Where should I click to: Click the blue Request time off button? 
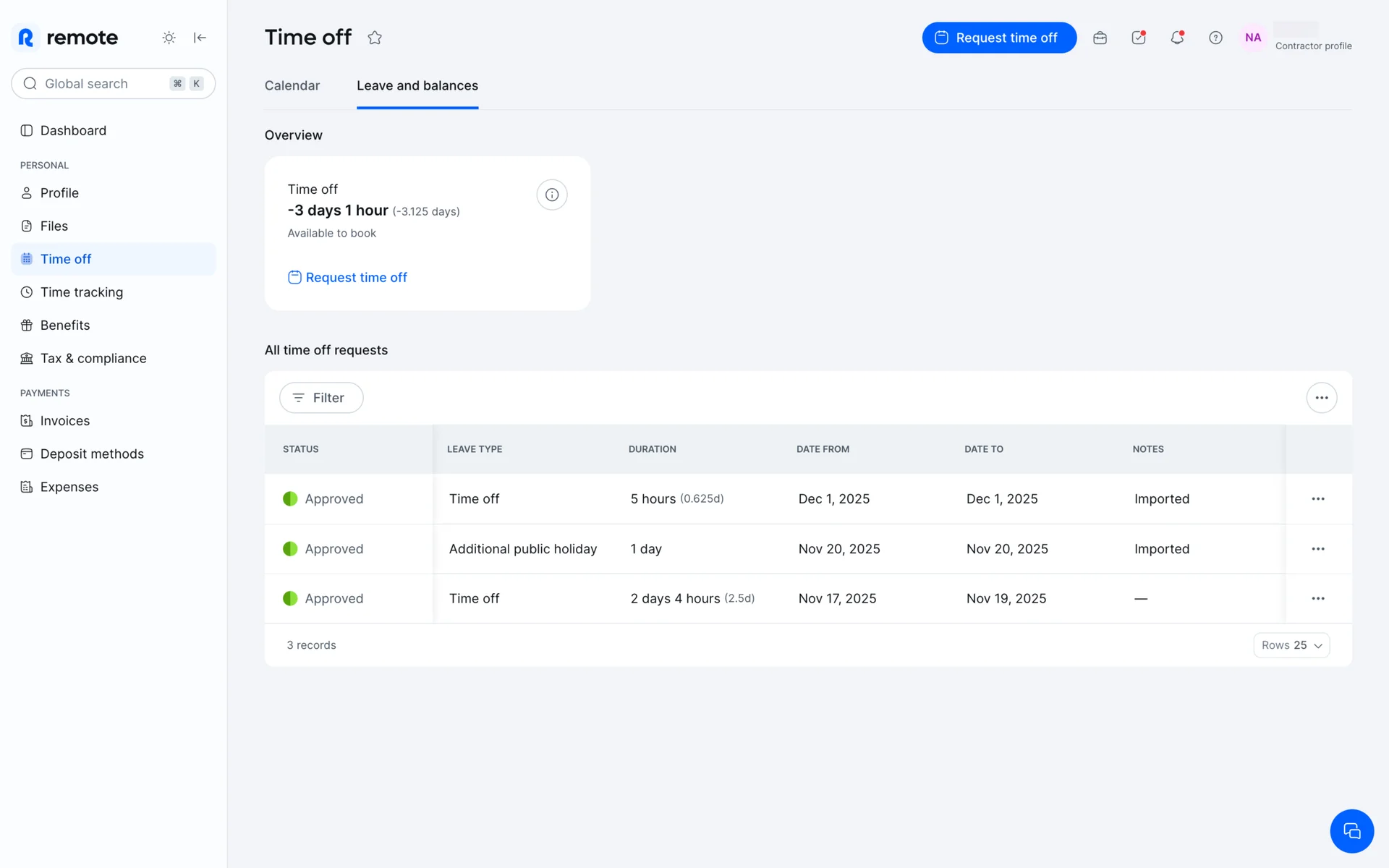(x=998, y=38)
